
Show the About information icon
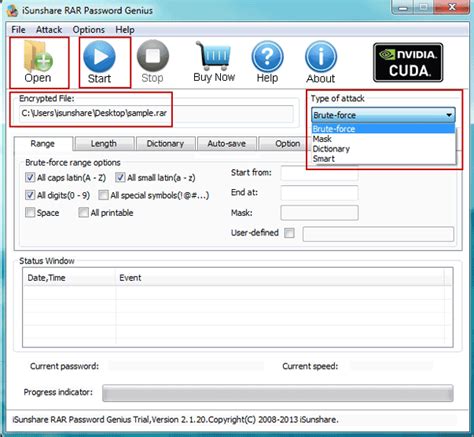pyautogui.click(x=321, y=62)
